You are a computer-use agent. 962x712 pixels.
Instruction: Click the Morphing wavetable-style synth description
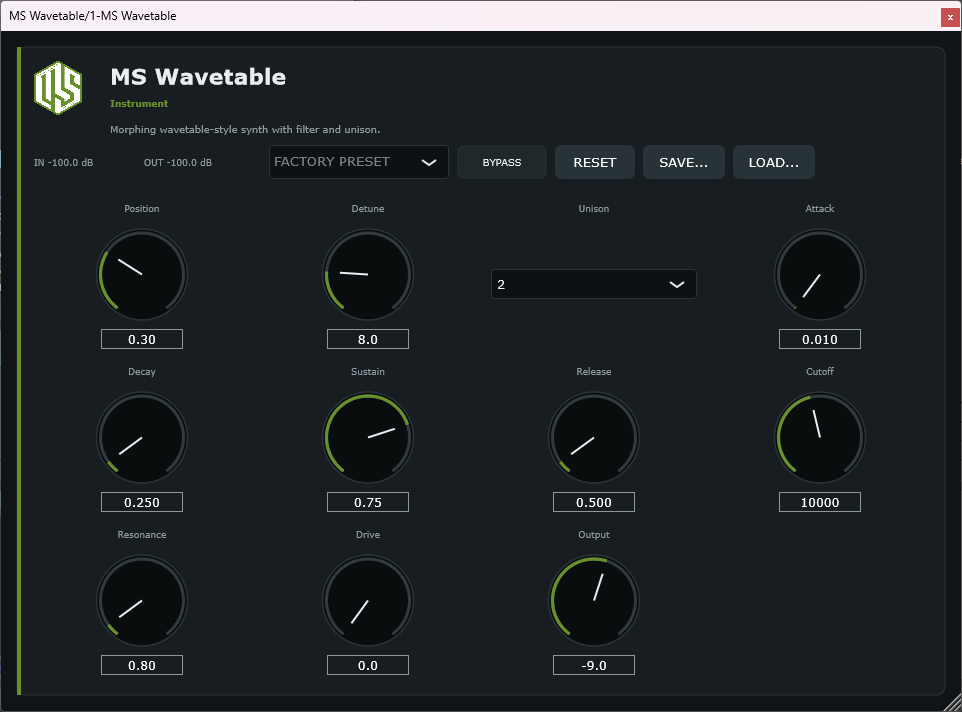[245, 129]
